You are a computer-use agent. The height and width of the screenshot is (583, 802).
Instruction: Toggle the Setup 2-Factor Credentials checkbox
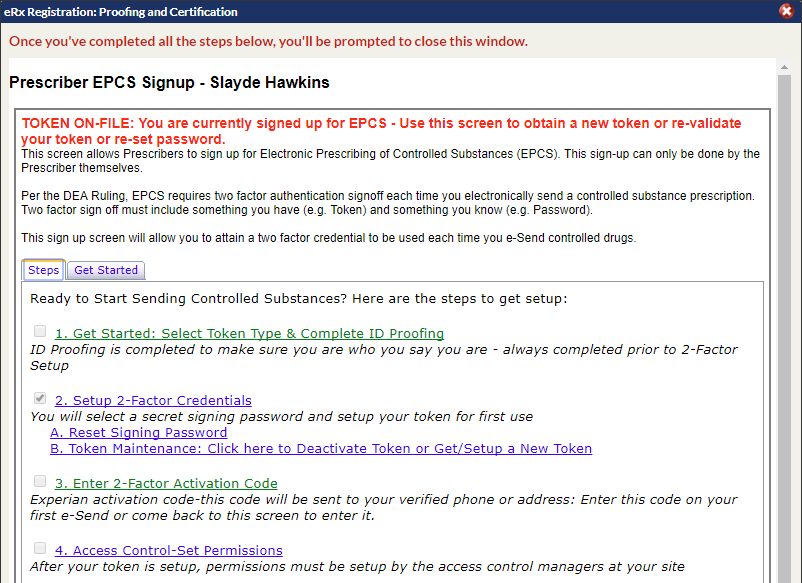40,398
